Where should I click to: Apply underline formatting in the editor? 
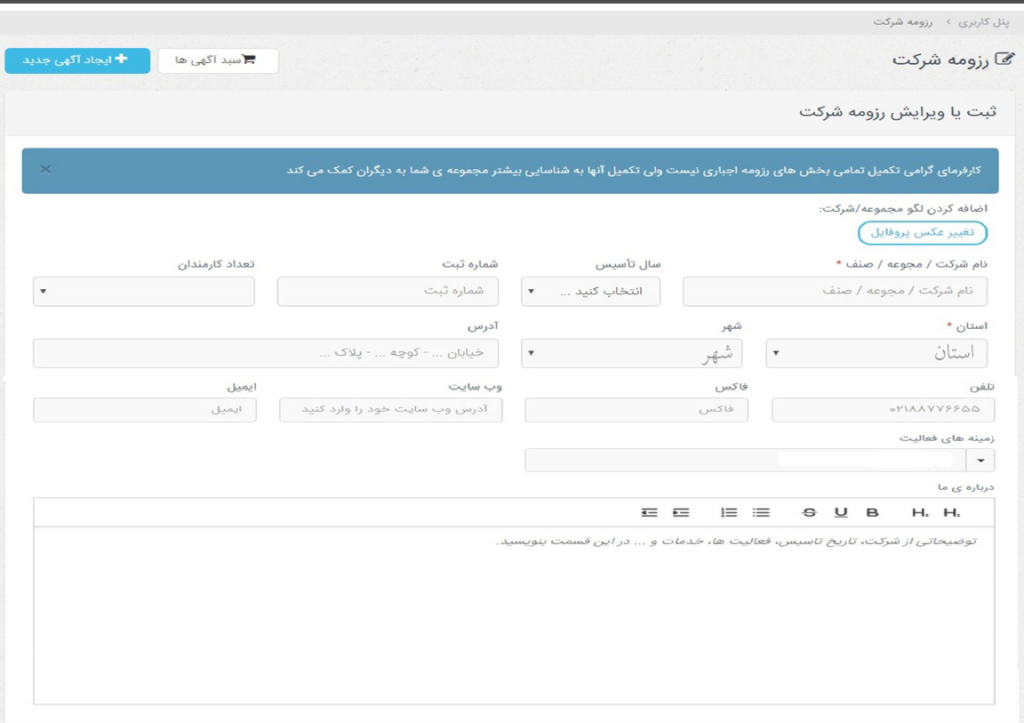tap(841, 512)
